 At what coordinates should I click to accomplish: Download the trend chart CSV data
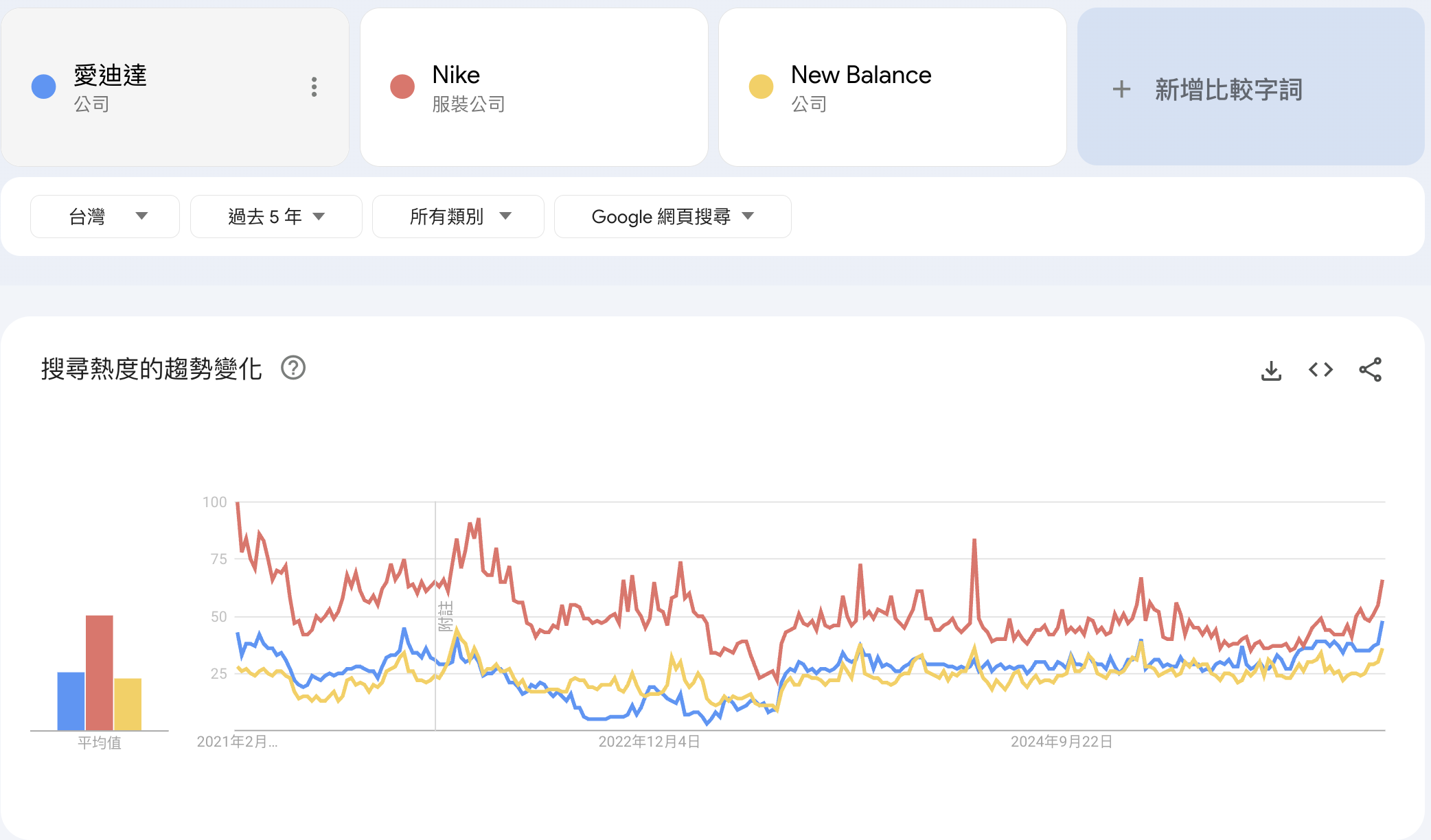point(1271,371)
